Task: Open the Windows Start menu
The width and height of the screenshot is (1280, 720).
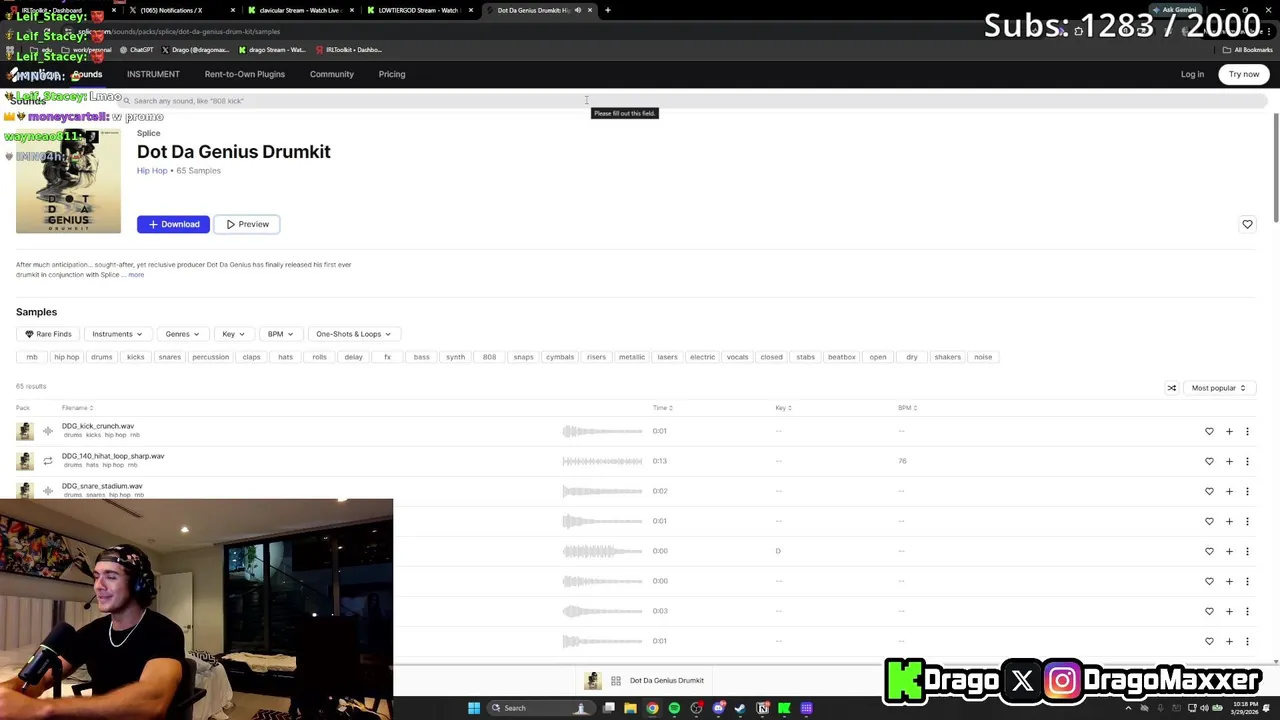Action: click(x=474, y=708)
